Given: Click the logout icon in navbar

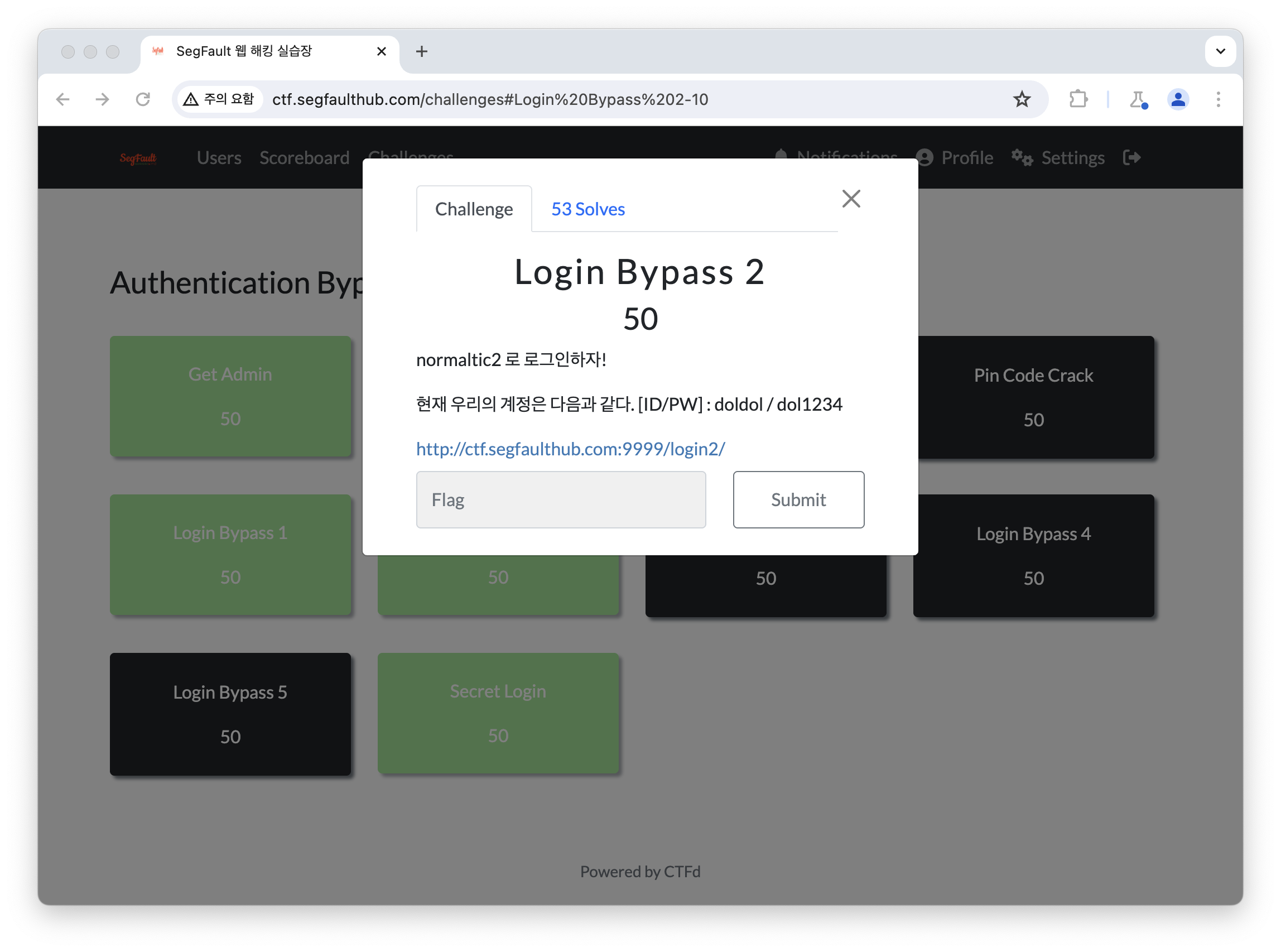Looking at the screenshot, I should 1131,157.
